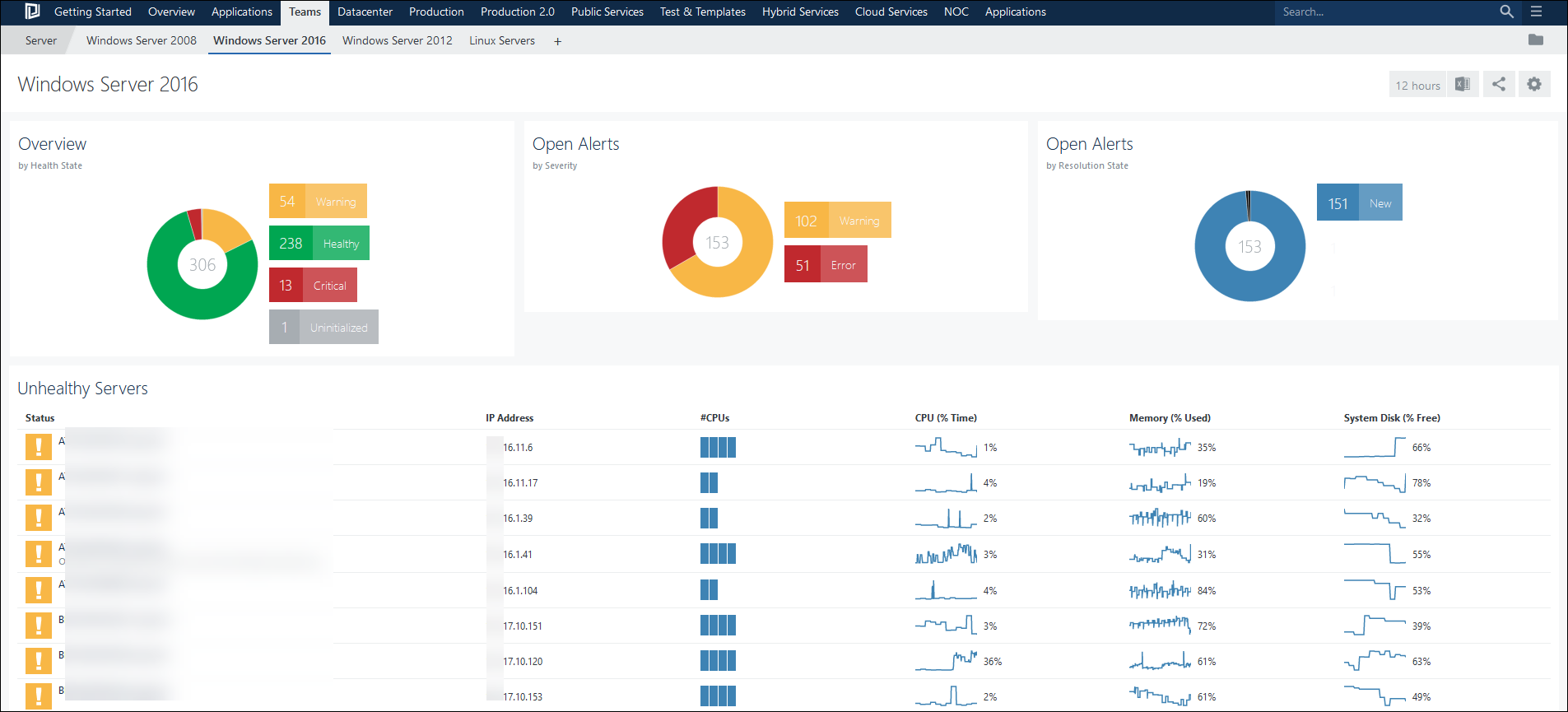
Task: Click Memory sparkline showing 84%
Action: pos(1160,590)
